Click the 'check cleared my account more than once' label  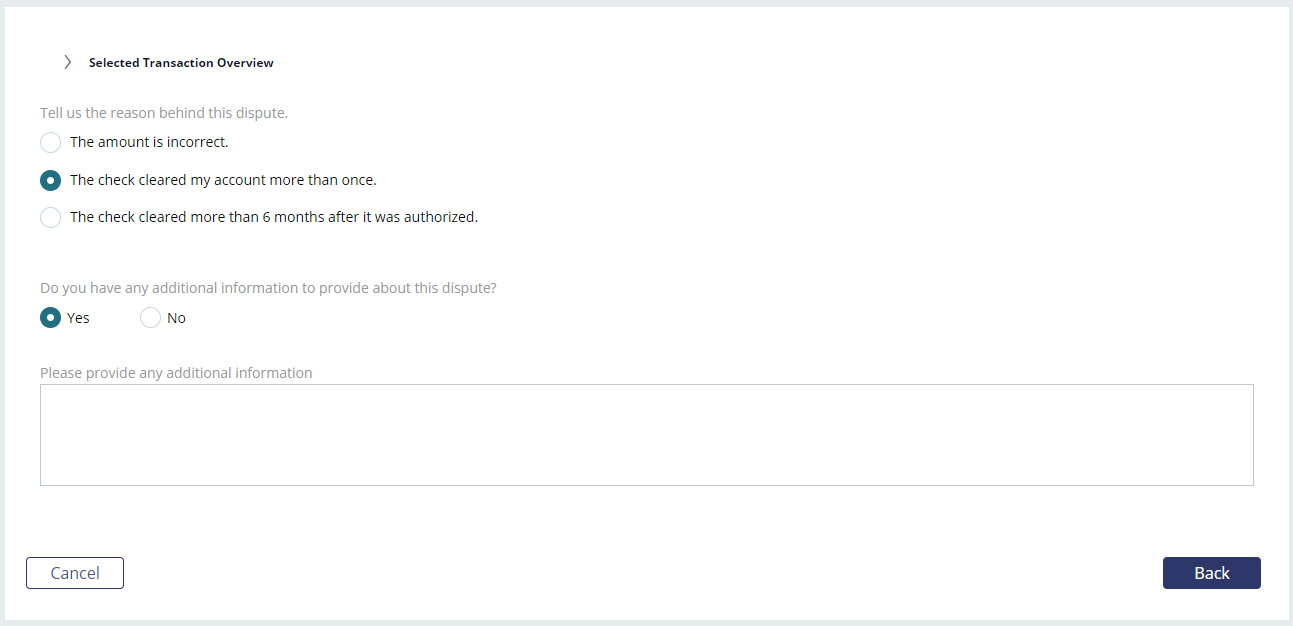pyautogui.click(x=223, y=180)
